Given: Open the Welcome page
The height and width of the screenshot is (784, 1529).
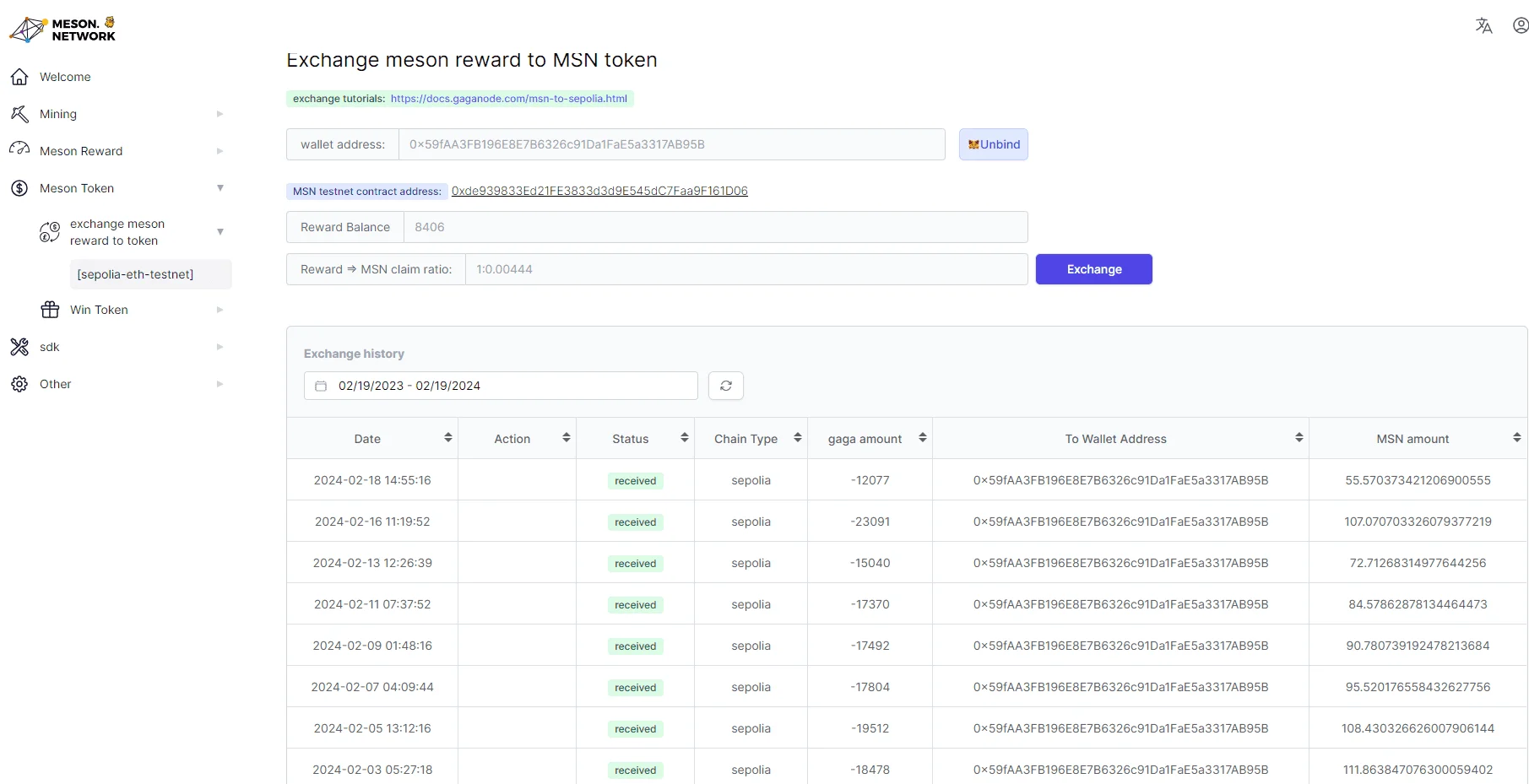Looking at the screenshot, I should [x=65, y=77].
